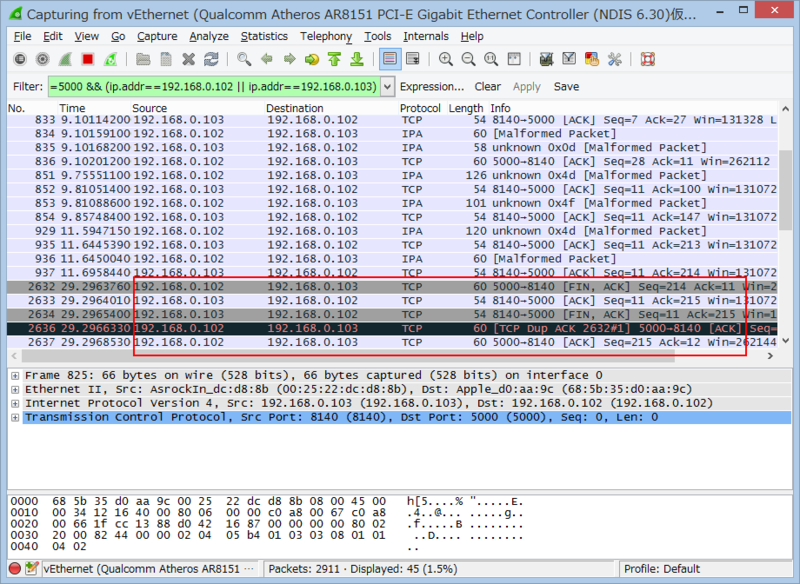
Task: Apply the display filter
Action: click(527, 87)
